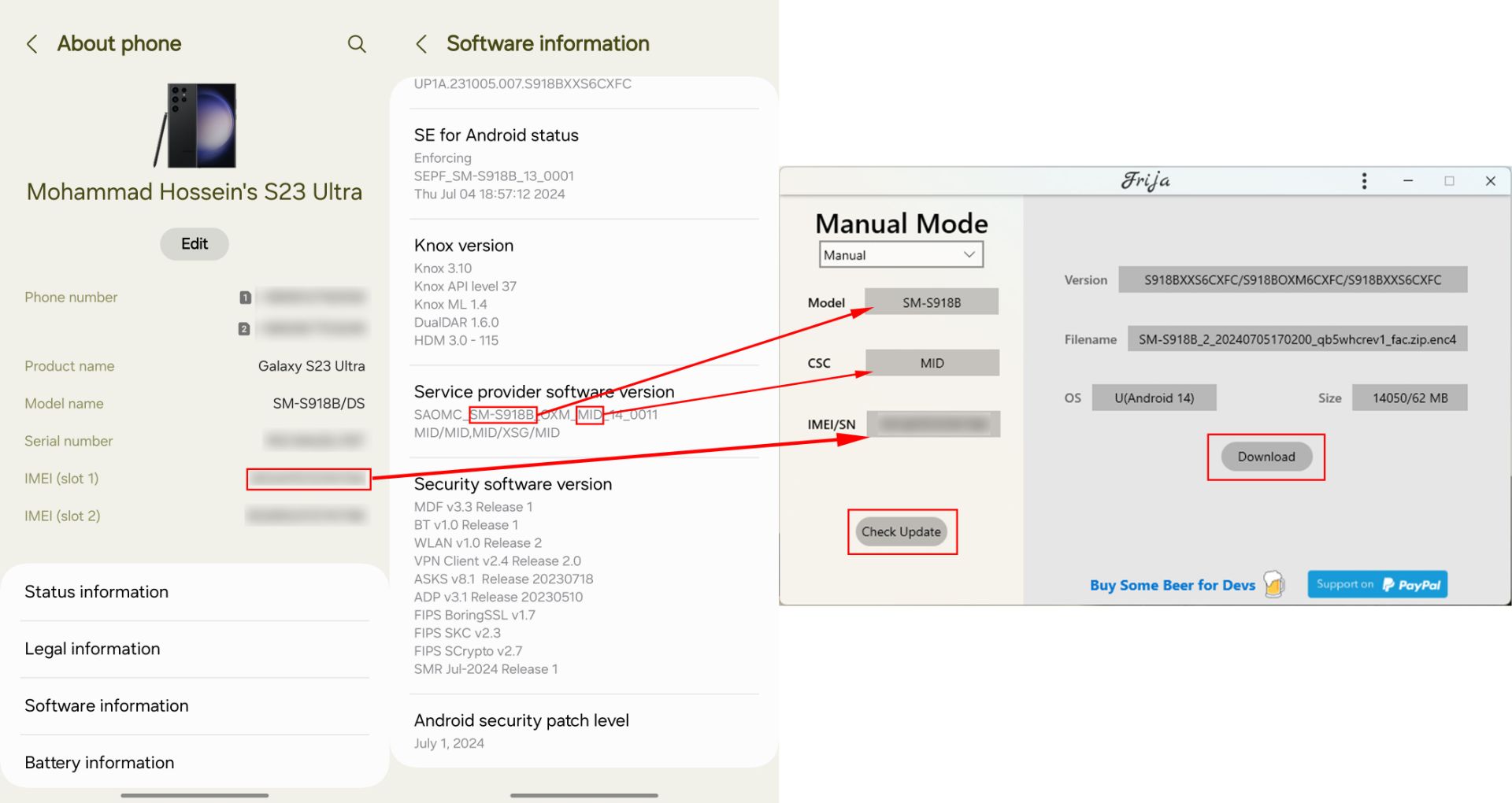The width and height of the screenshot is (1512, 803).
Task: Open the Manual mode dropdown in Frija
Action: click(901, 254)
